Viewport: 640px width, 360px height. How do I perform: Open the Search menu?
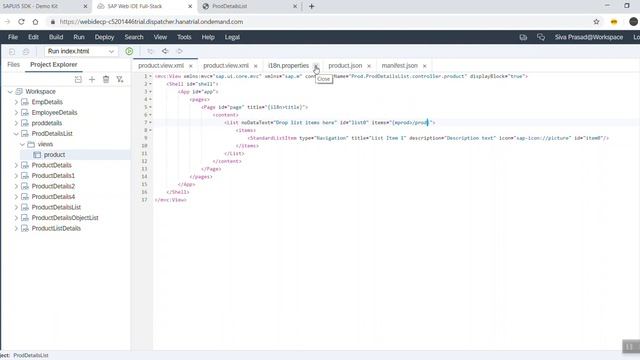pyautogui.click(x=134, y=37)
